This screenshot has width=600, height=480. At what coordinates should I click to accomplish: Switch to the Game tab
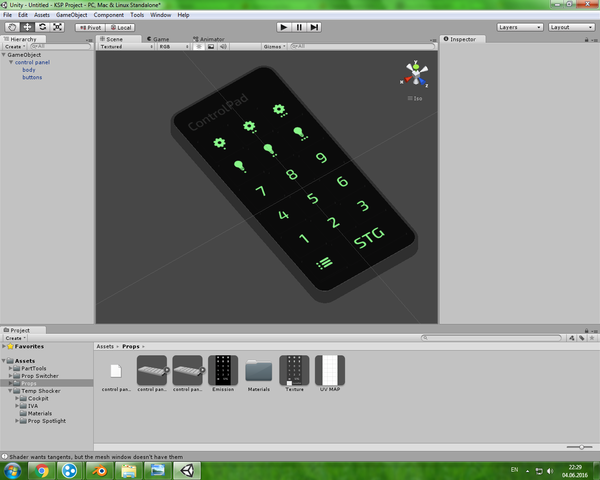(159, 38)
